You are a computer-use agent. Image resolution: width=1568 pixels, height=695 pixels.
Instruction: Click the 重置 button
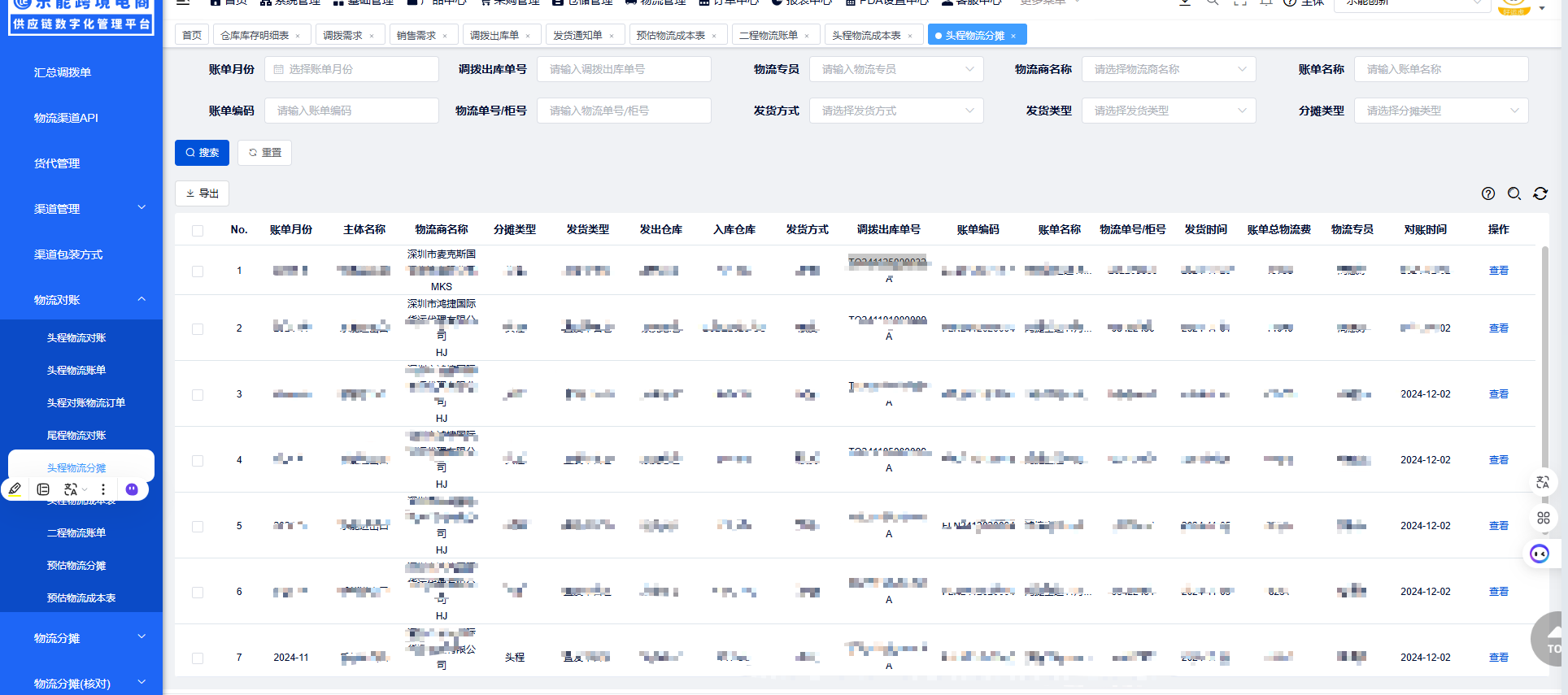(x=264, y=153)
